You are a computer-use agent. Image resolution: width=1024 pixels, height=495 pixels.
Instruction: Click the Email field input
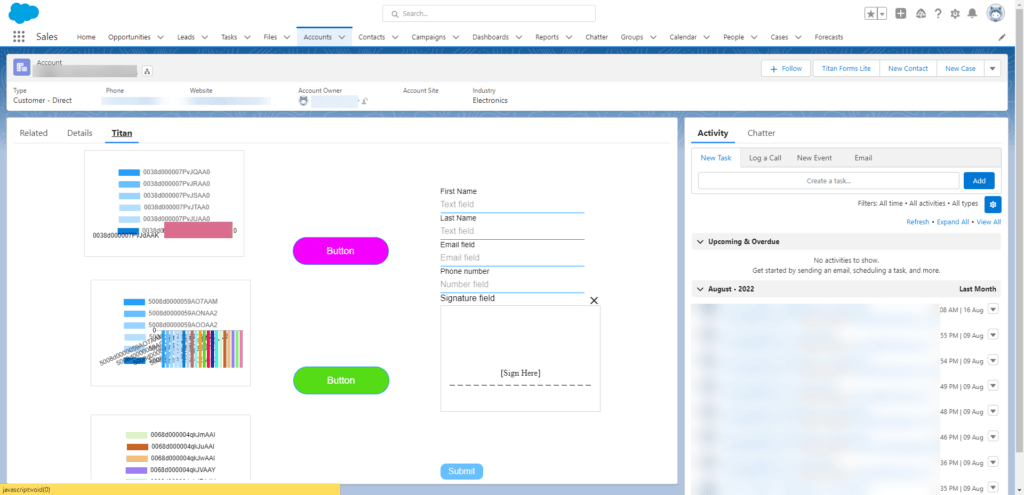pyautogui.click(x=512, y=258)
